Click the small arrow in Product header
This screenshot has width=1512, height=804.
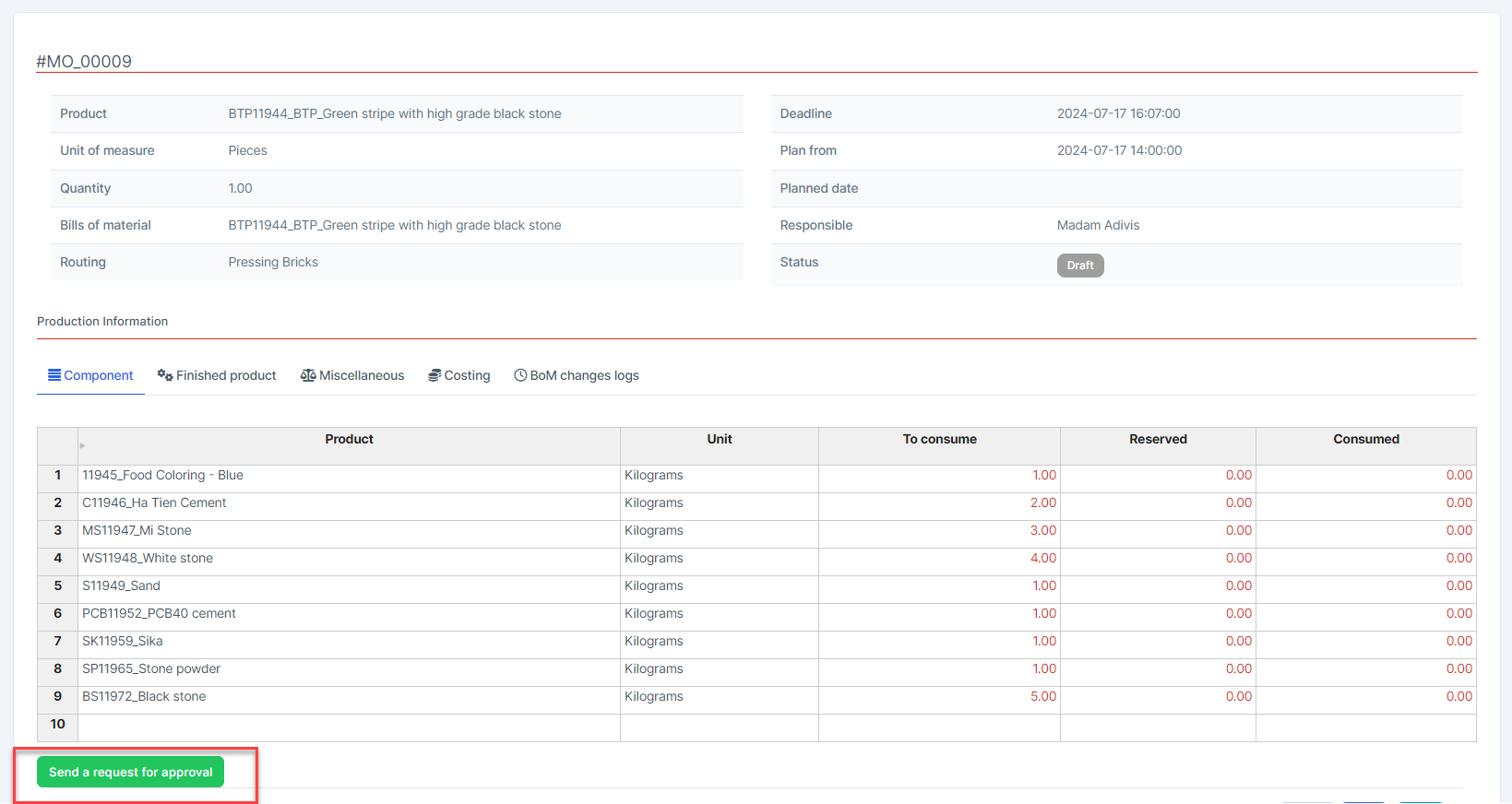82,446
